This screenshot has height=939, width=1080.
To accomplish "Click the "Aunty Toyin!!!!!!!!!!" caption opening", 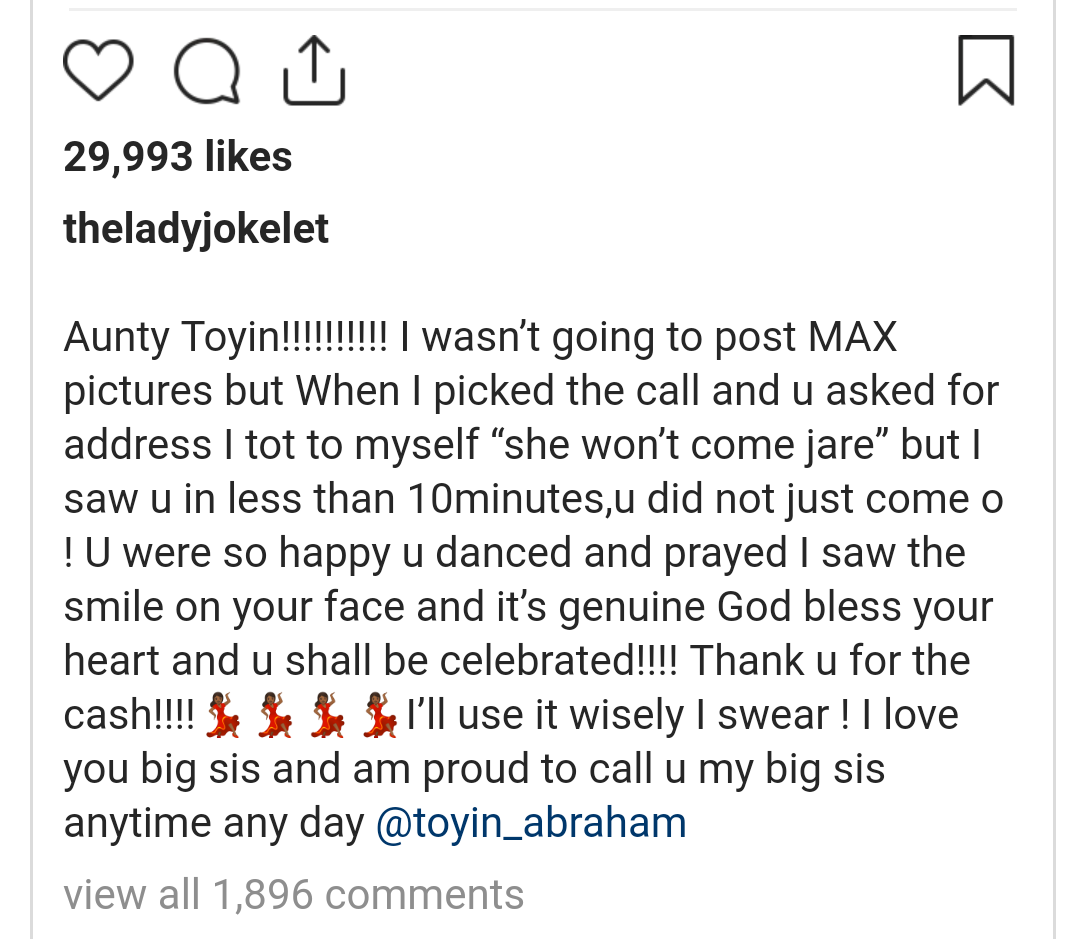I will pos(225,338).
